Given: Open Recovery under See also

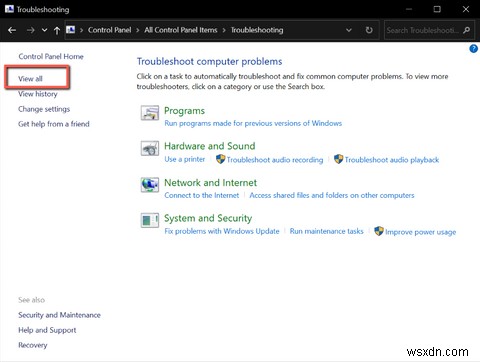Looking at the screenshot, I should coord(33,345).
